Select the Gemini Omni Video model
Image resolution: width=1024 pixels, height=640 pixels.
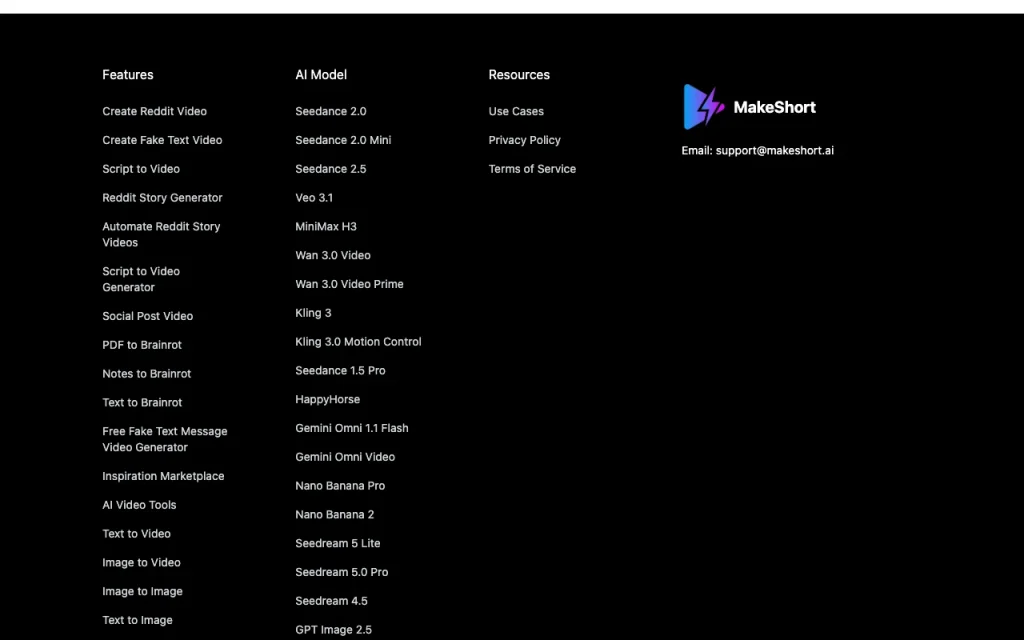click(x=345, y=456)
